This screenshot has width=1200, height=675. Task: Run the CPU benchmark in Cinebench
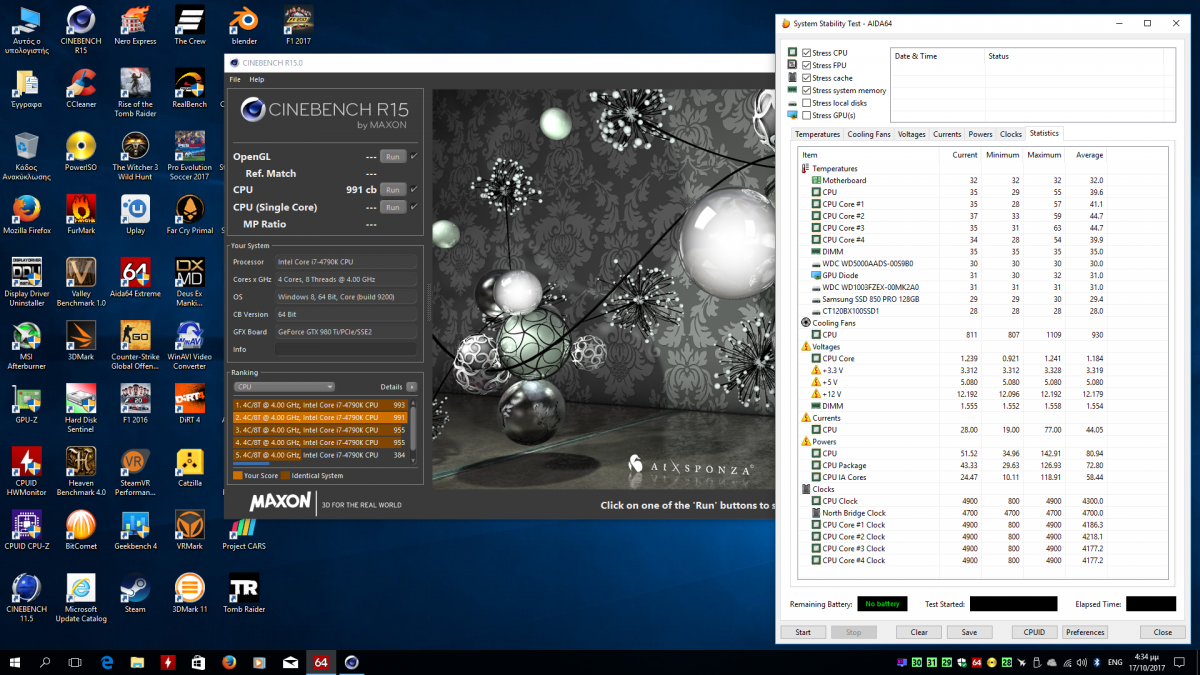tap(393, 189)
